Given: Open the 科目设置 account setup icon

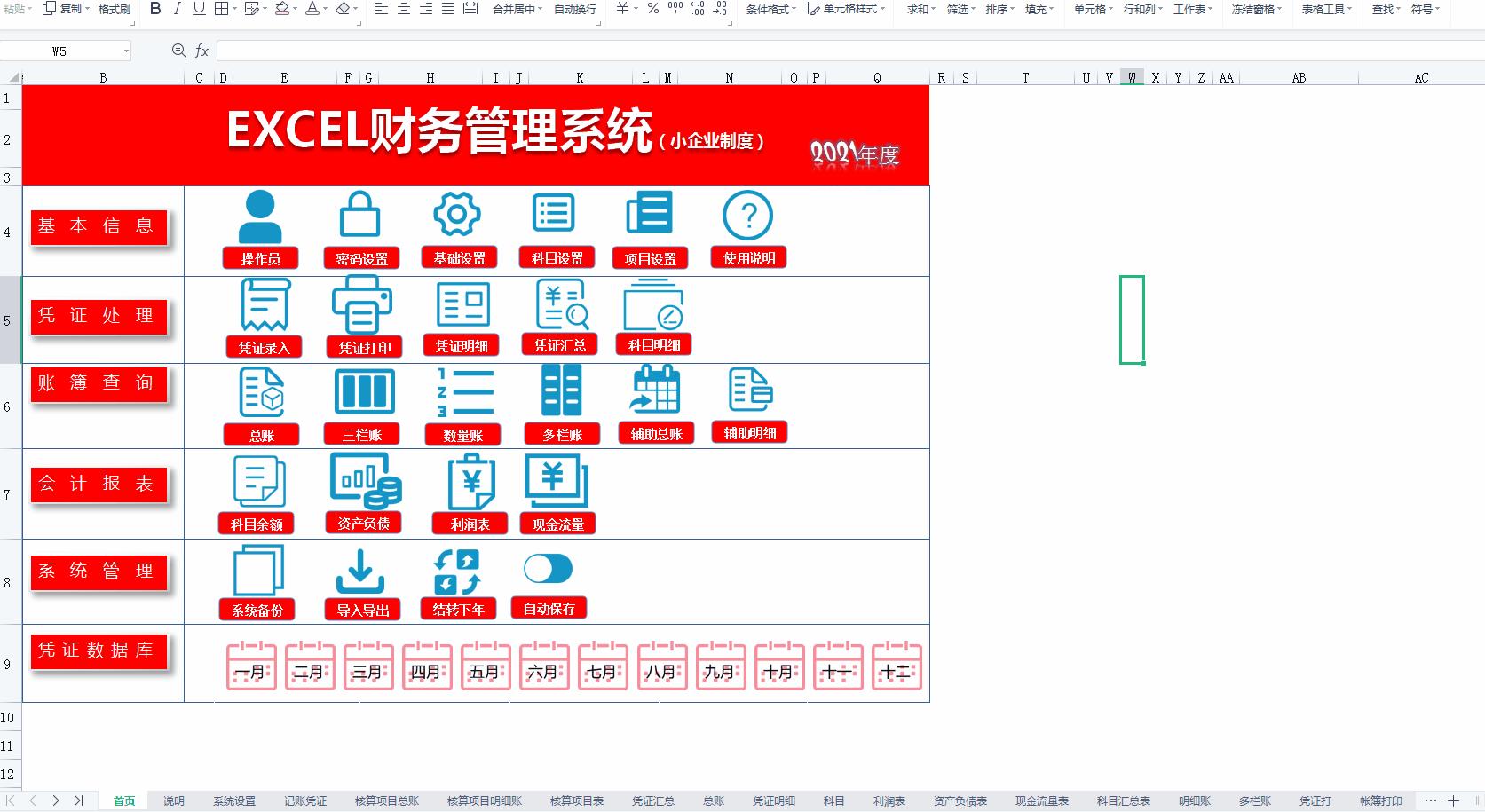Looking at the screenshot, I should pos(555,226).
